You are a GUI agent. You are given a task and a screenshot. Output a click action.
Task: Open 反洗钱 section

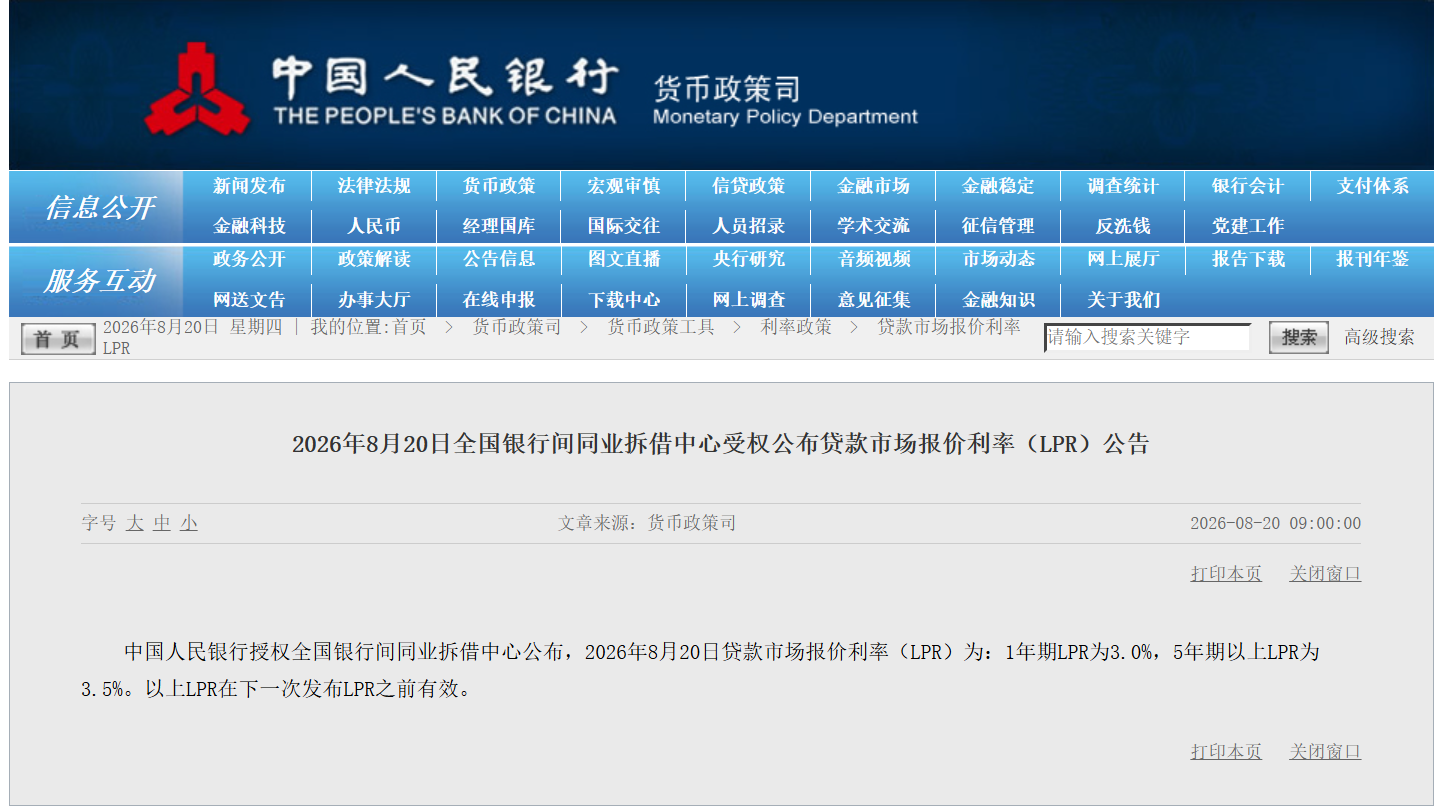pyautogui.click(x=1124, y=226)
